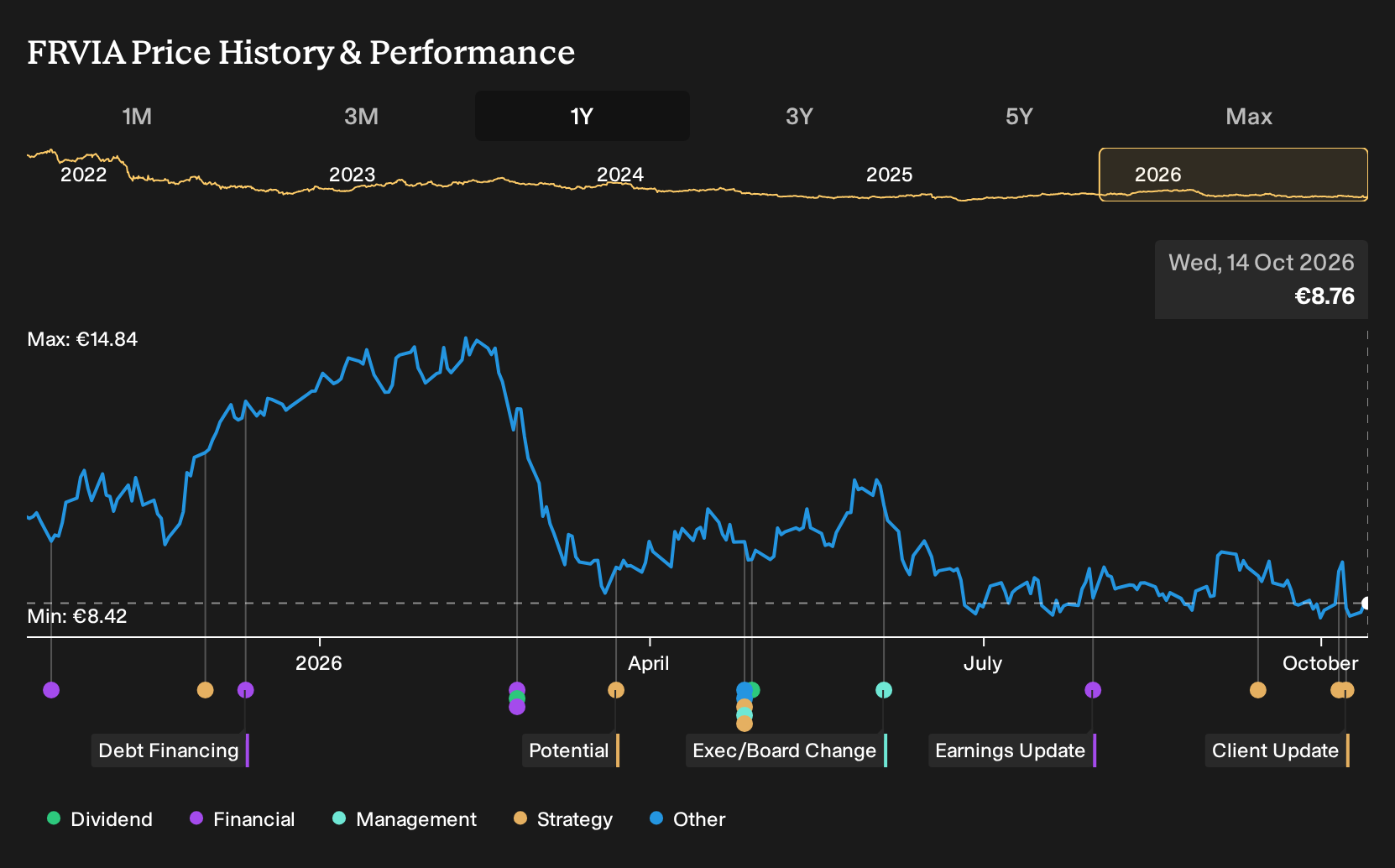1395x868 pixels.
Task: Jump to 2025 in overview timeline
Action: pos(889,175)
